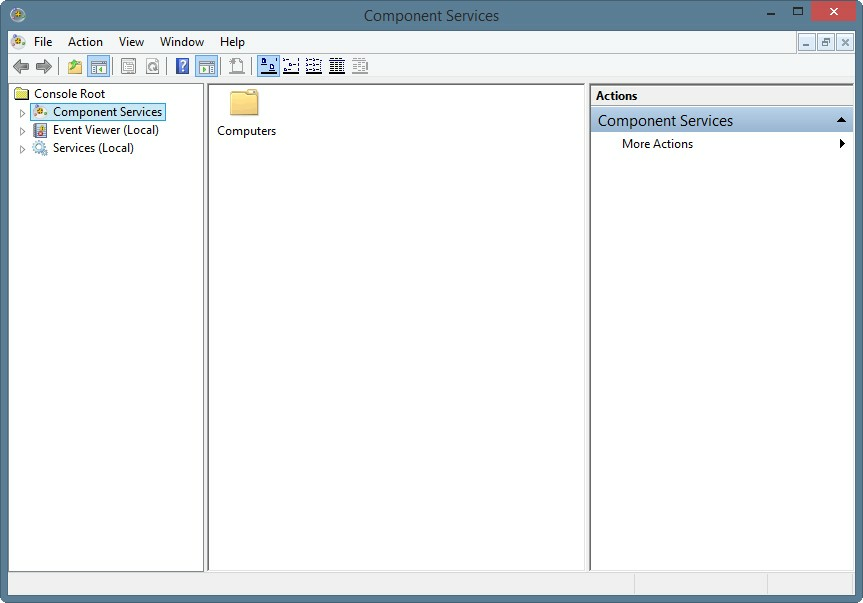The image size is (863, 603).
Task: Expand Services (Local) tree node
Action: click(23, 149)
